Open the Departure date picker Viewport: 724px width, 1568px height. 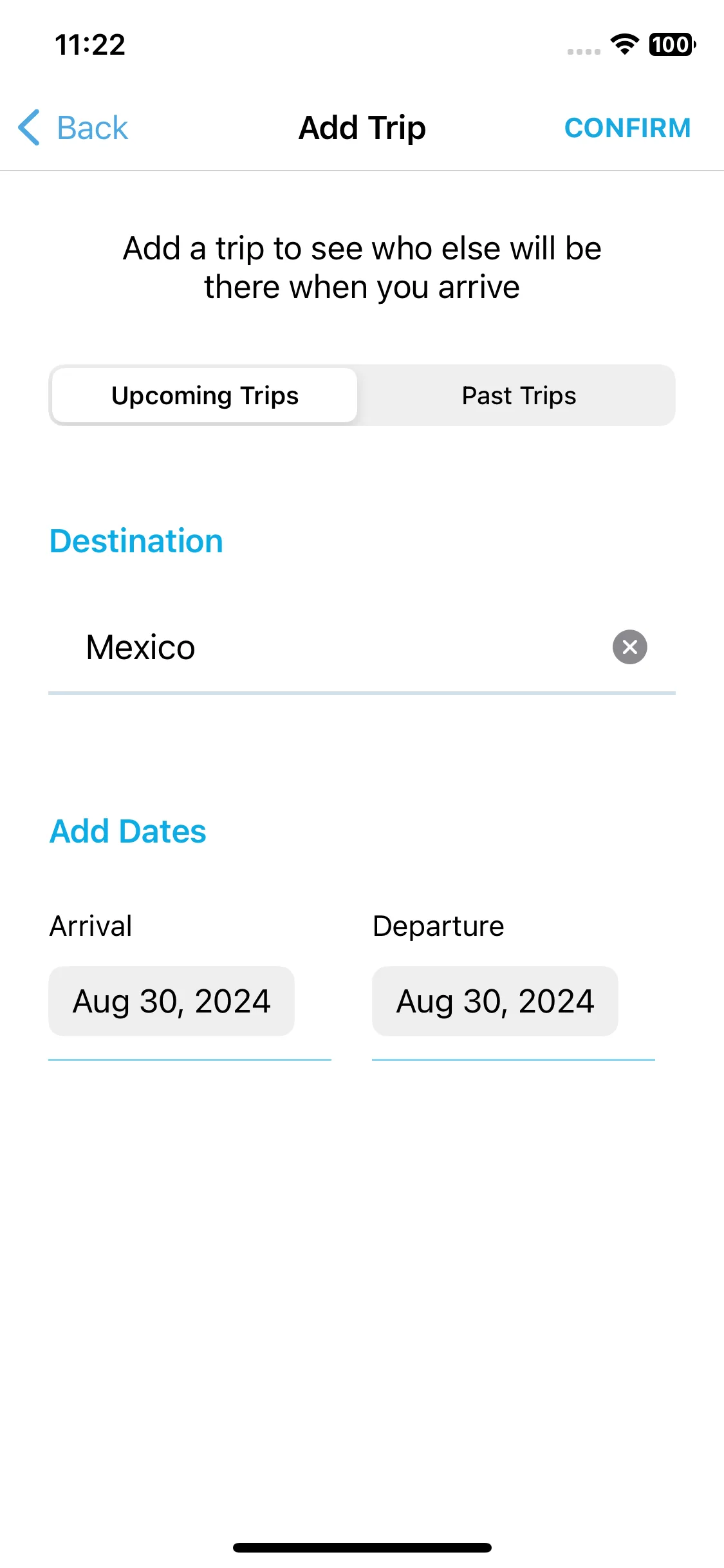pos(495,1001)
